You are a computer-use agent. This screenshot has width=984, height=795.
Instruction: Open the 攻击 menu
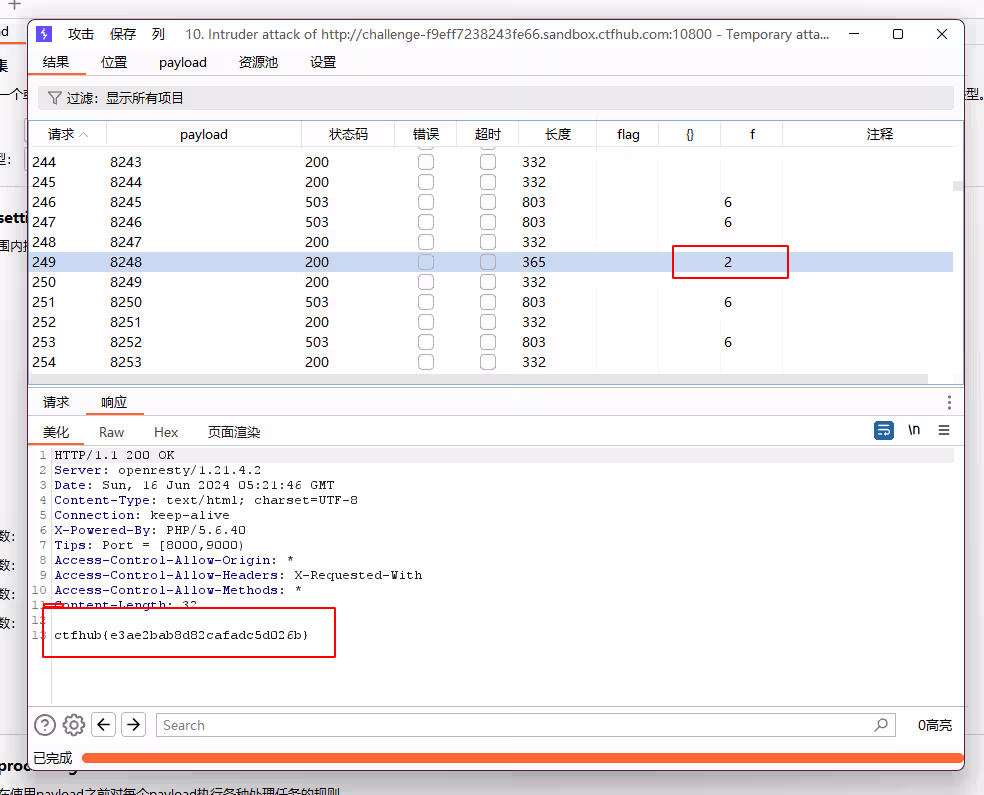pyautogui.click(x=81, y=34)
